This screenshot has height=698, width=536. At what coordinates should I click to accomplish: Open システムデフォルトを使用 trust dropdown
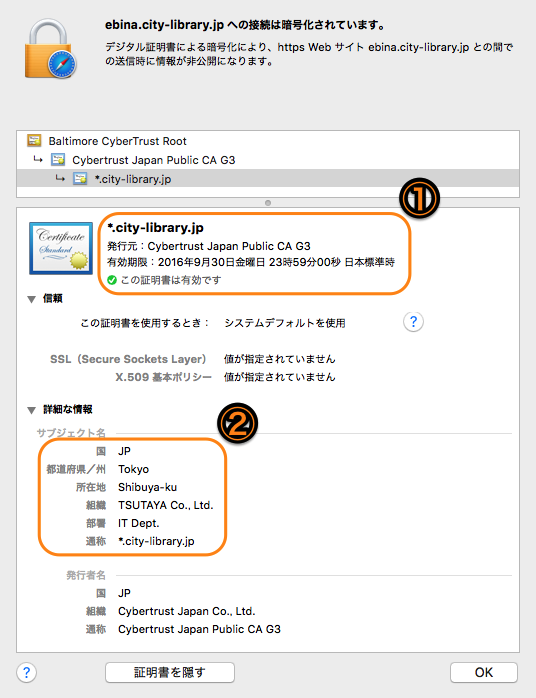coord(285,323)
